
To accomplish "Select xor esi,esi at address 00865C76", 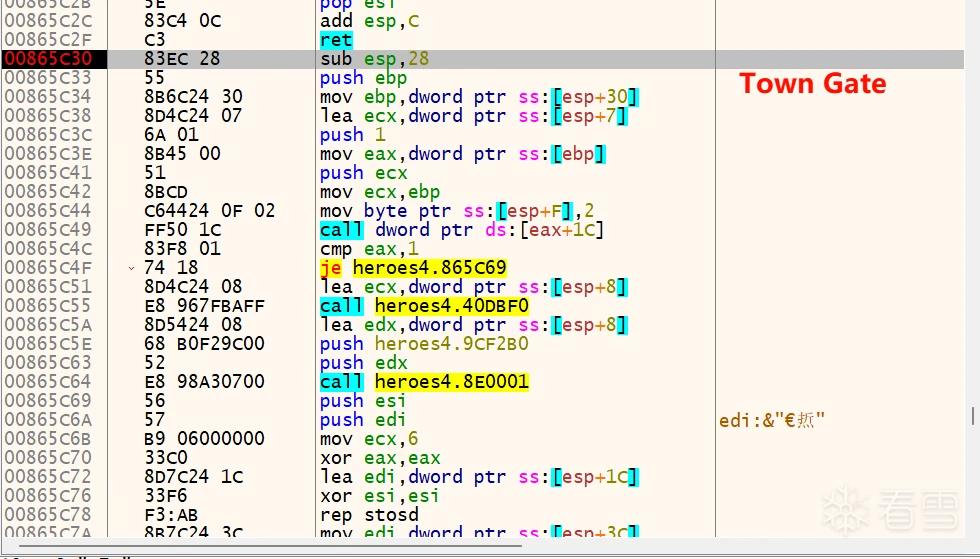I will tap(379, 496).
